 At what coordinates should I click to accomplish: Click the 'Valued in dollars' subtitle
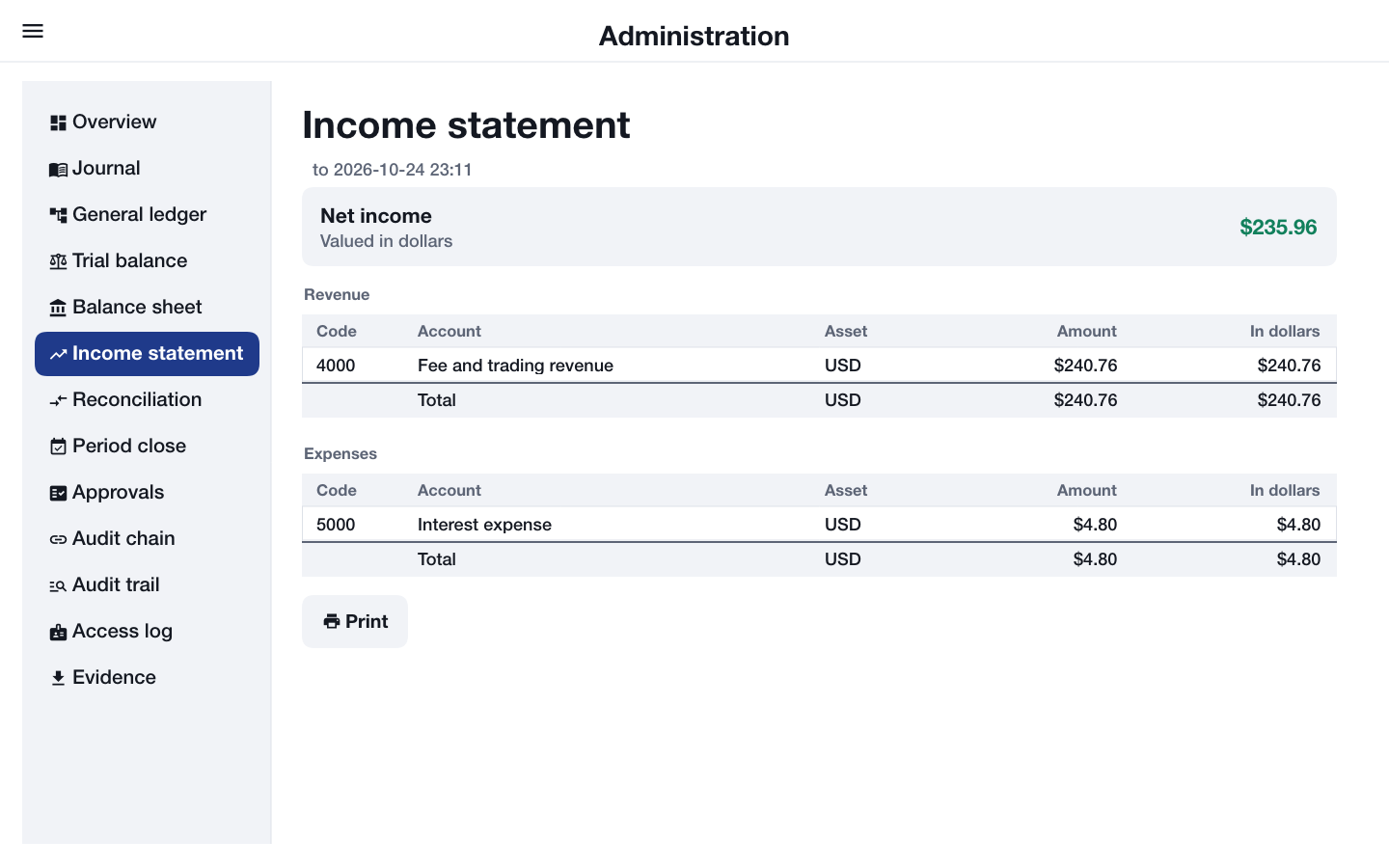click(386, 241)
